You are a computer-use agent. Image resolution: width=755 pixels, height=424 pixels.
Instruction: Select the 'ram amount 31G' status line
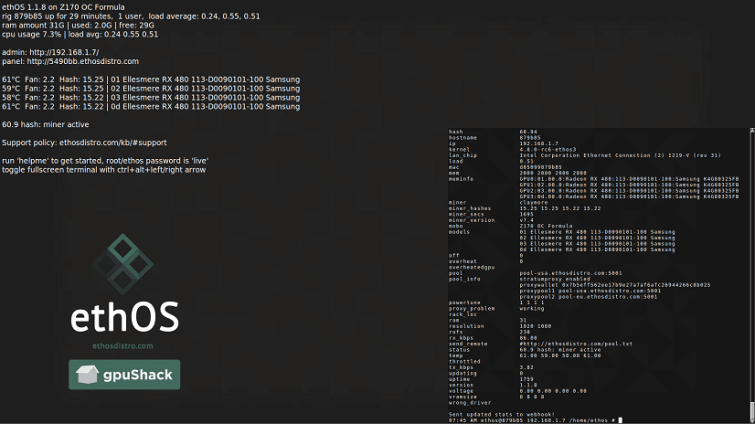pos(78,25)
